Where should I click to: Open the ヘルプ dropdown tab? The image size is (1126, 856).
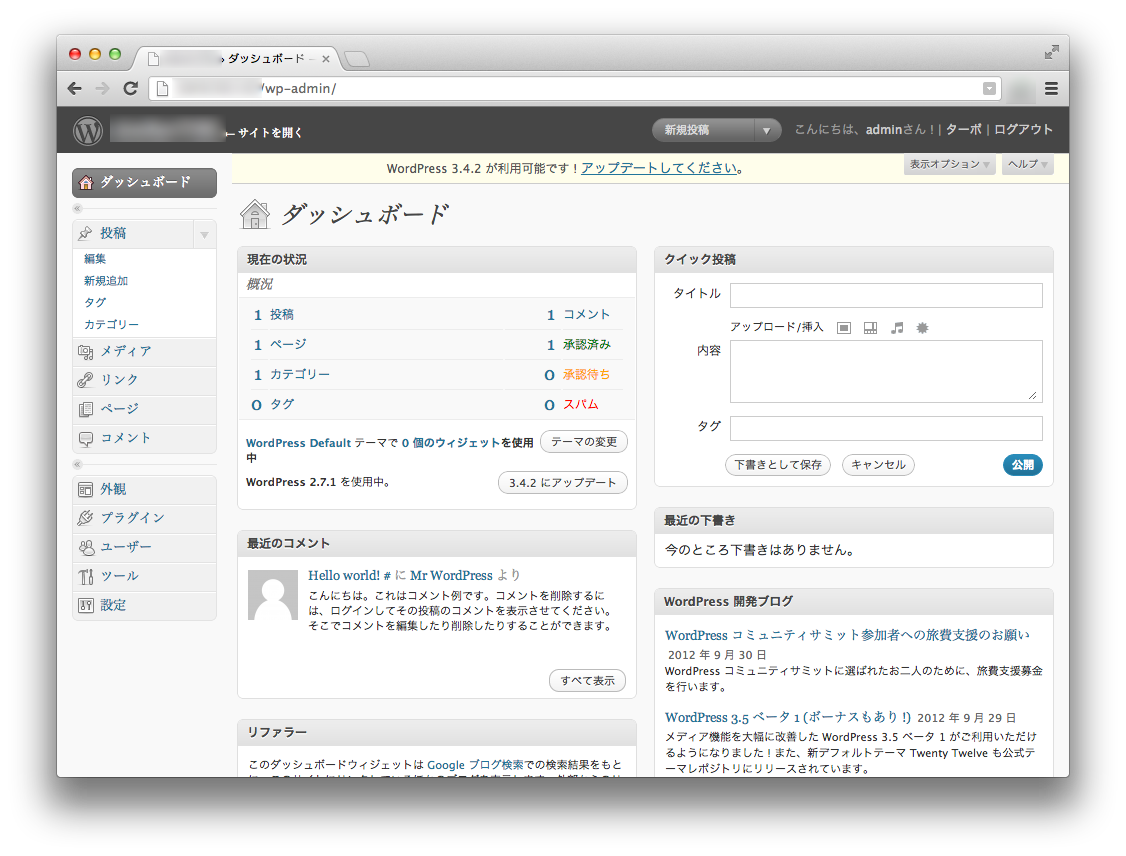click(1028, 164)
